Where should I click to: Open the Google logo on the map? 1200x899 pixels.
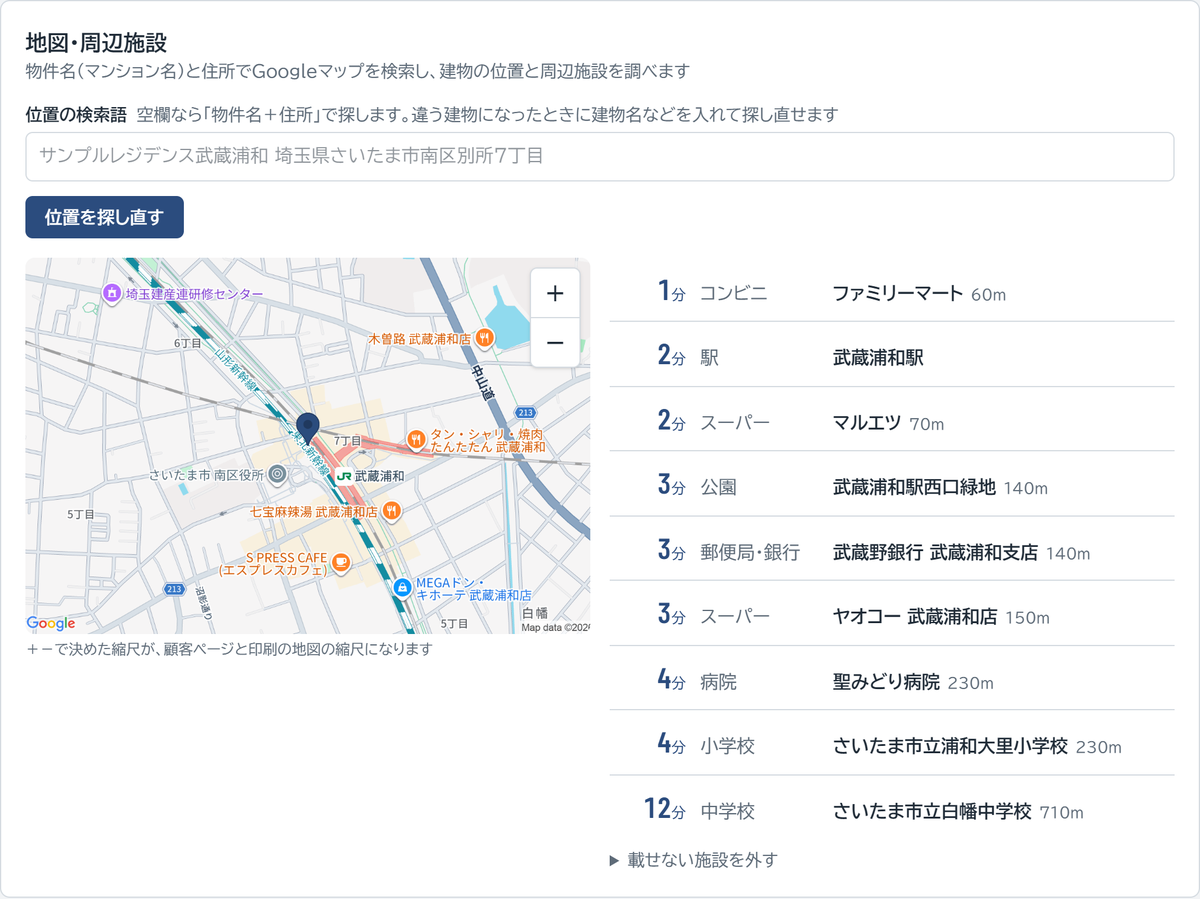pos(51,623)
